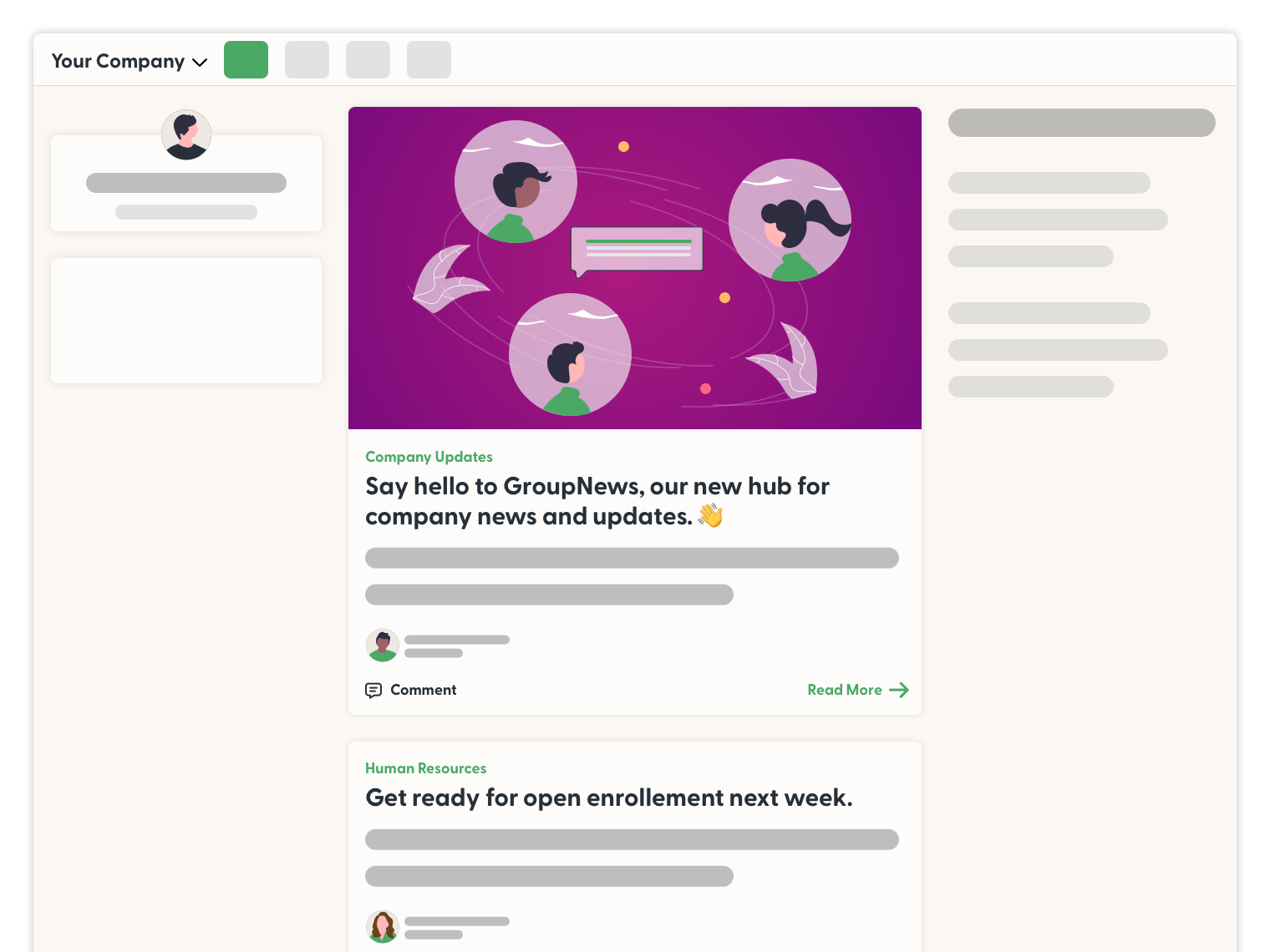Screen dimensions: 1270x952
Task: Open the Your Company dropdown
Action: pos(129,61)
